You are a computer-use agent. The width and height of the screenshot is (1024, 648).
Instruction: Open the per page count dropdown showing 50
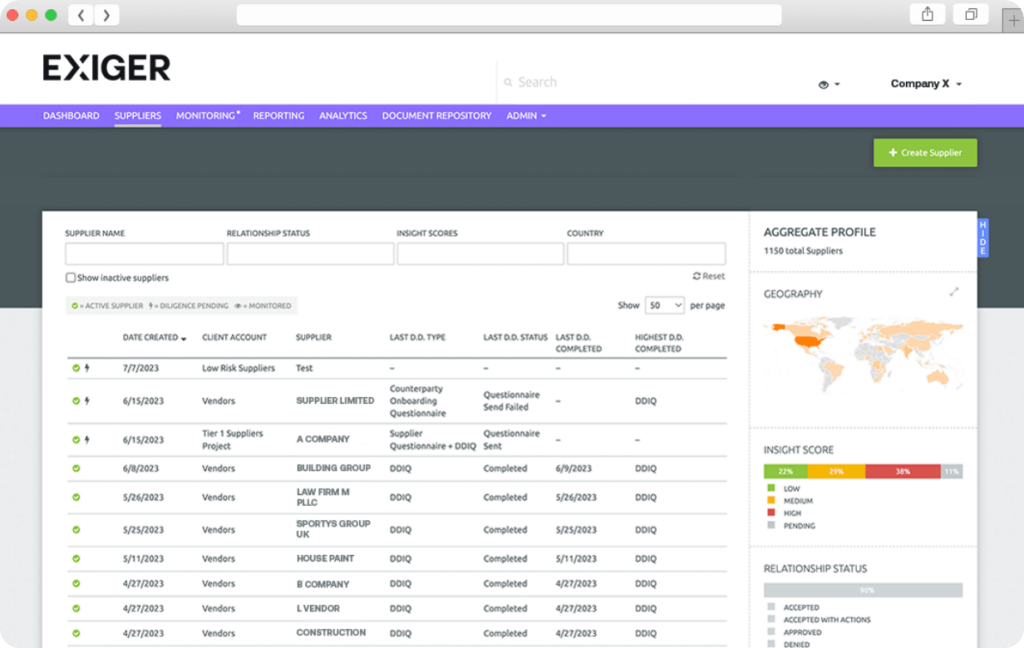pyautogui.click(x=664, y=305)
